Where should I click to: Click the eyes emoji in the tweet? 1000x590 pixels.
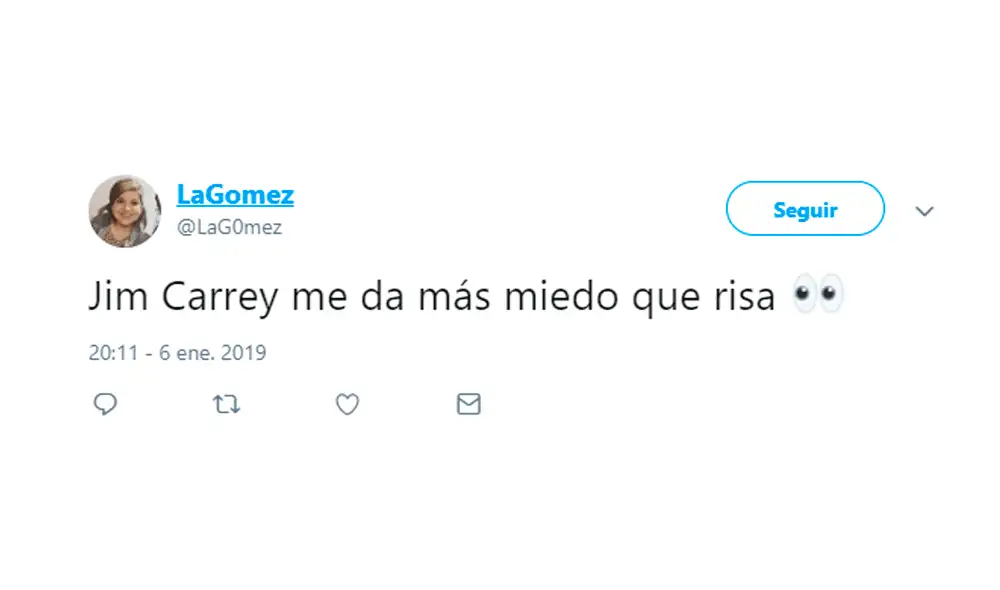tap(818, 297)
